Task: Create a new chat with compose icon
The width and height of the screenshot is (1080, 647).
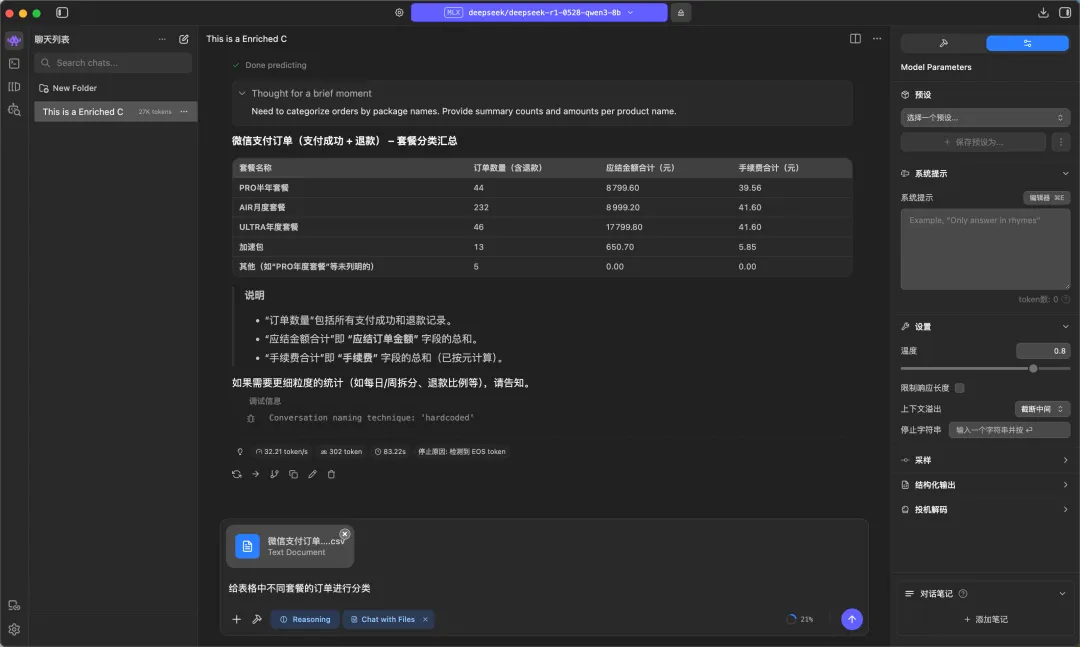Action: (184, 39)
